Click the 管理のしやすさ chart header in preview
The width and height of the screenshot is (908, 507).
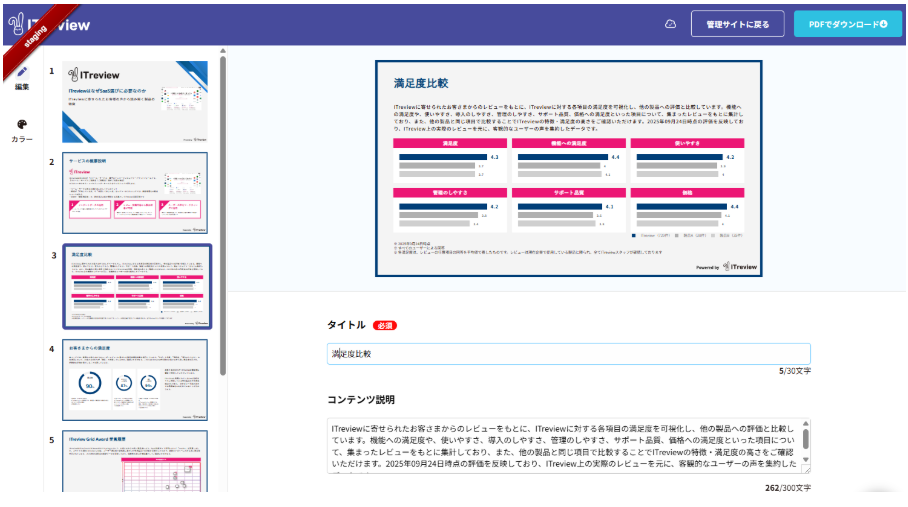[450, 193]
